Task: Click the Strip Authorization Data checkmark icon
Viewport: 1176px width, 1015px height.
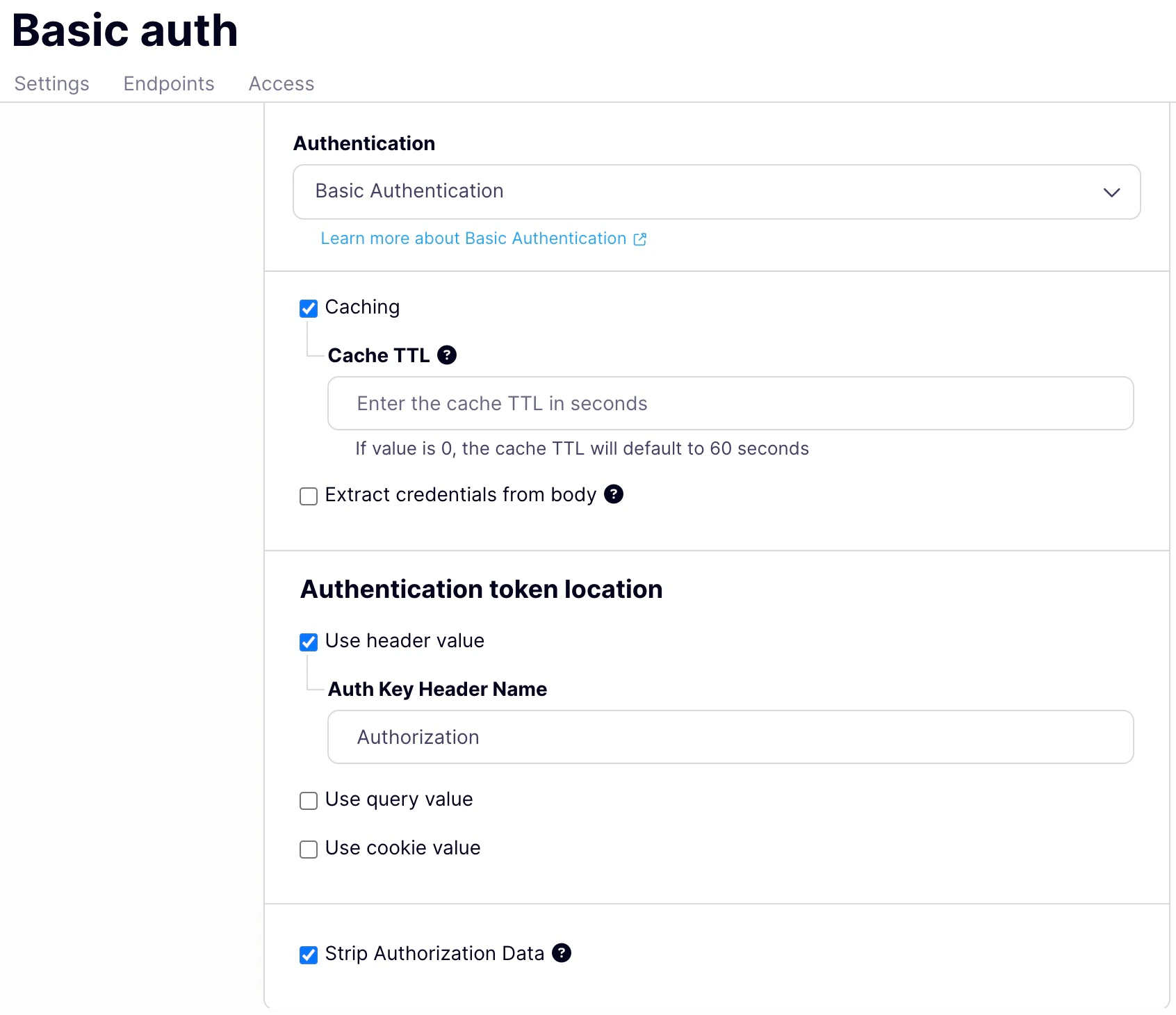Action: [x=308, y=955]
